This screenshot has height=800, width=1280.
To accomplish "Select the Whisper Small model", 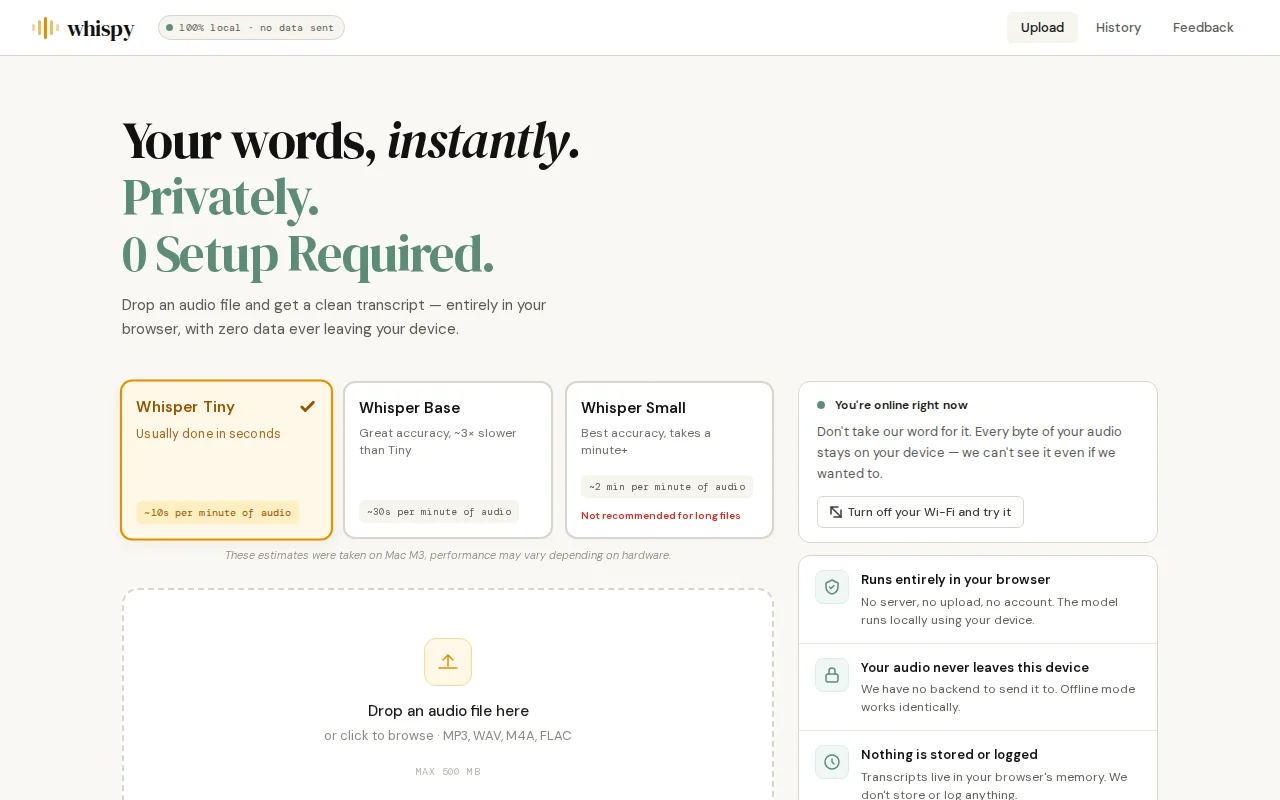I will (669, 460).
